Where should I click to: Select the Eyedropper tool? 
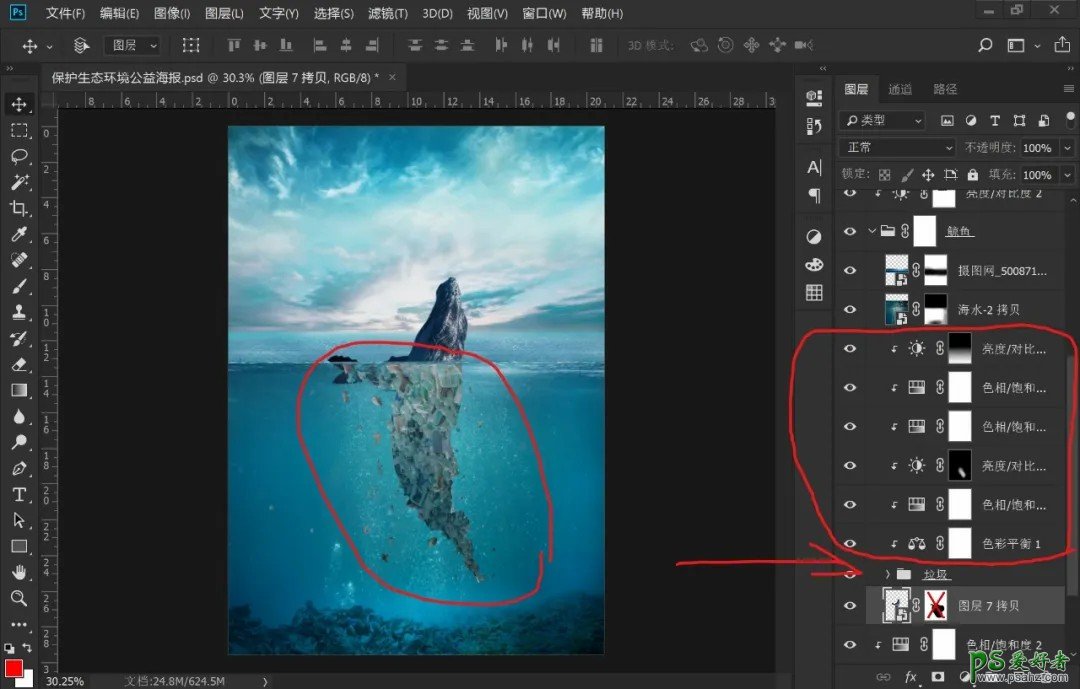(19, 234)
